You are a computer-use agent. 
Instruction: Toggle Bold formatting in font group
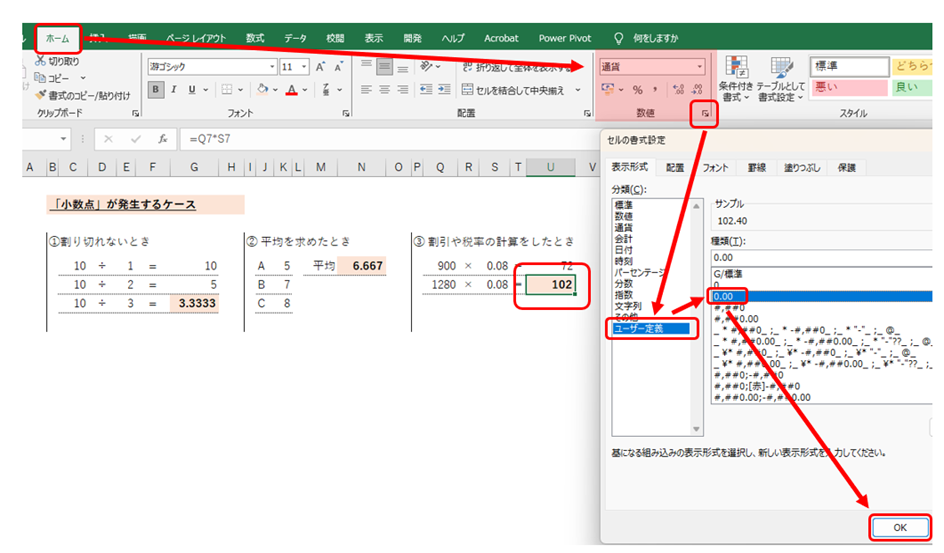coord(156,90)
